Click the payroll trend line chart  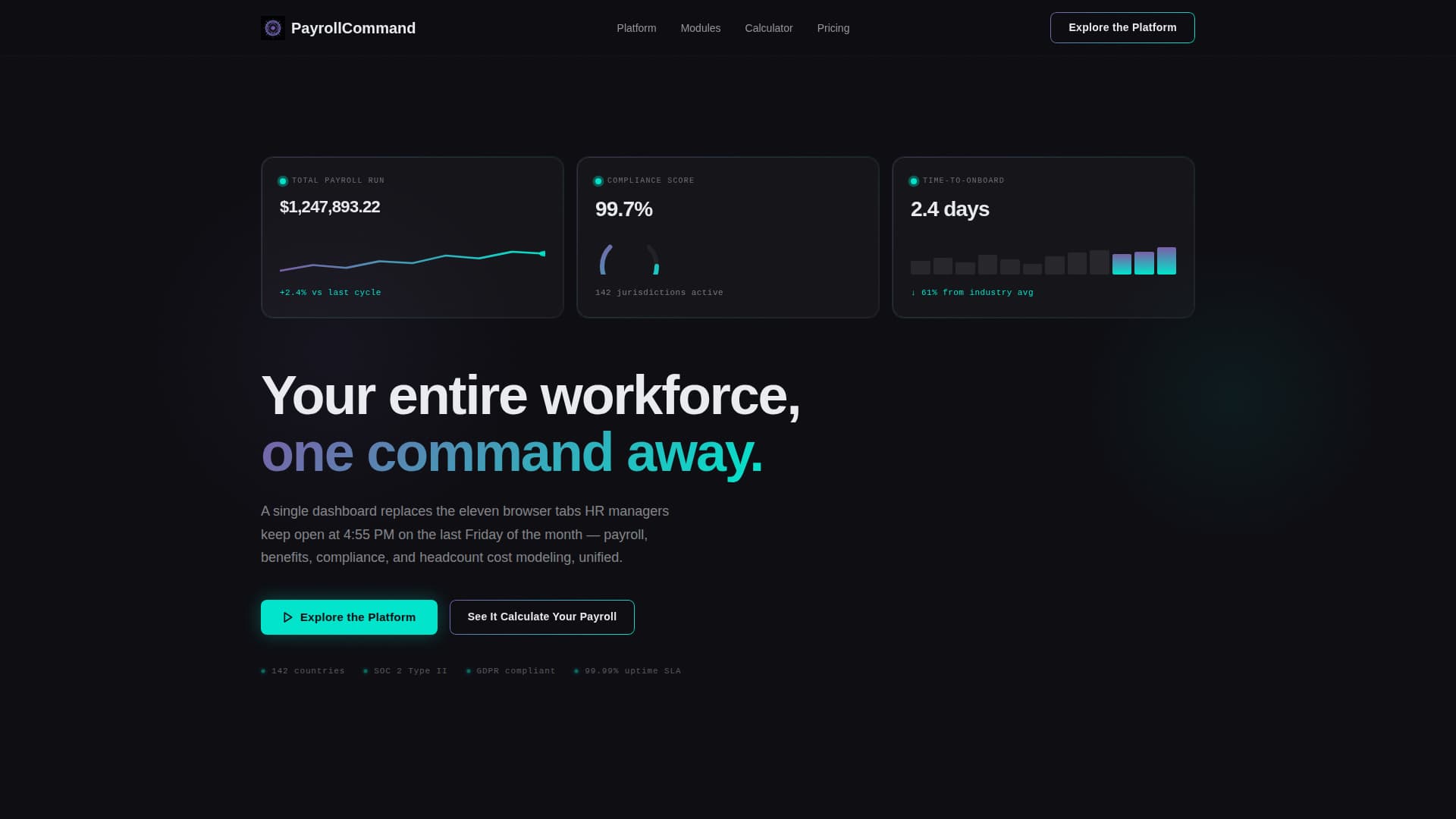click(413, 260)
